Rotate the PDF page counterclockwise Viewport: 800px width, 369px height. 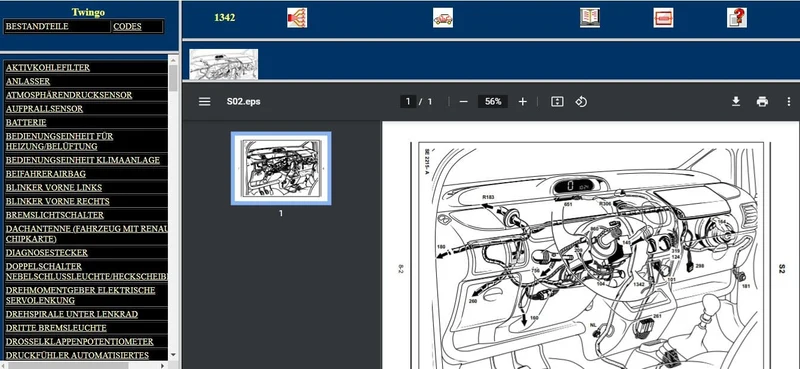point(581,102)
